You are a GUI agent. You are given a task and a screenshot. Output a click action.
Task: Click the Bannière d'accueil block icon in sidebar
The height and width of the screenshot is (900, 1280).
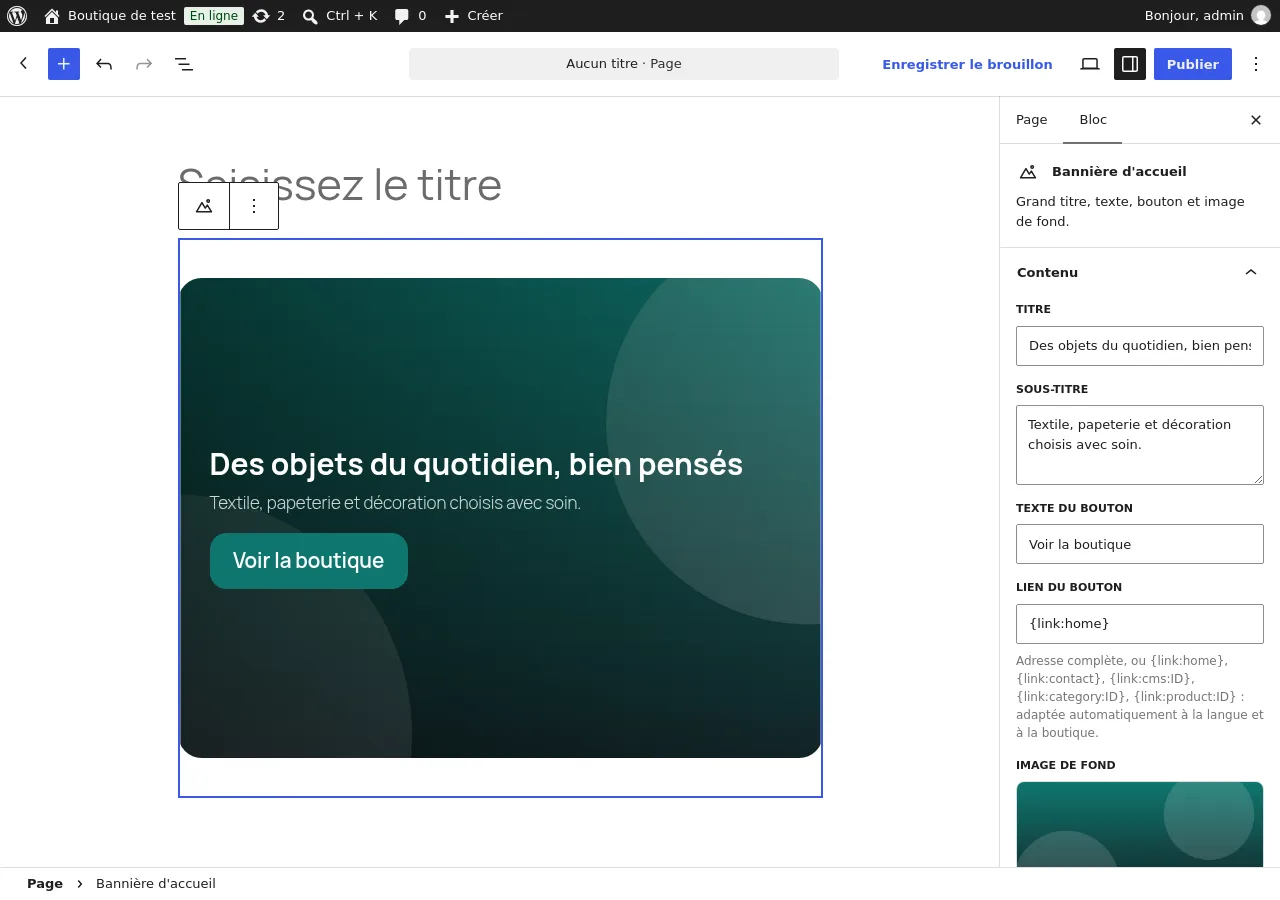1028,172
